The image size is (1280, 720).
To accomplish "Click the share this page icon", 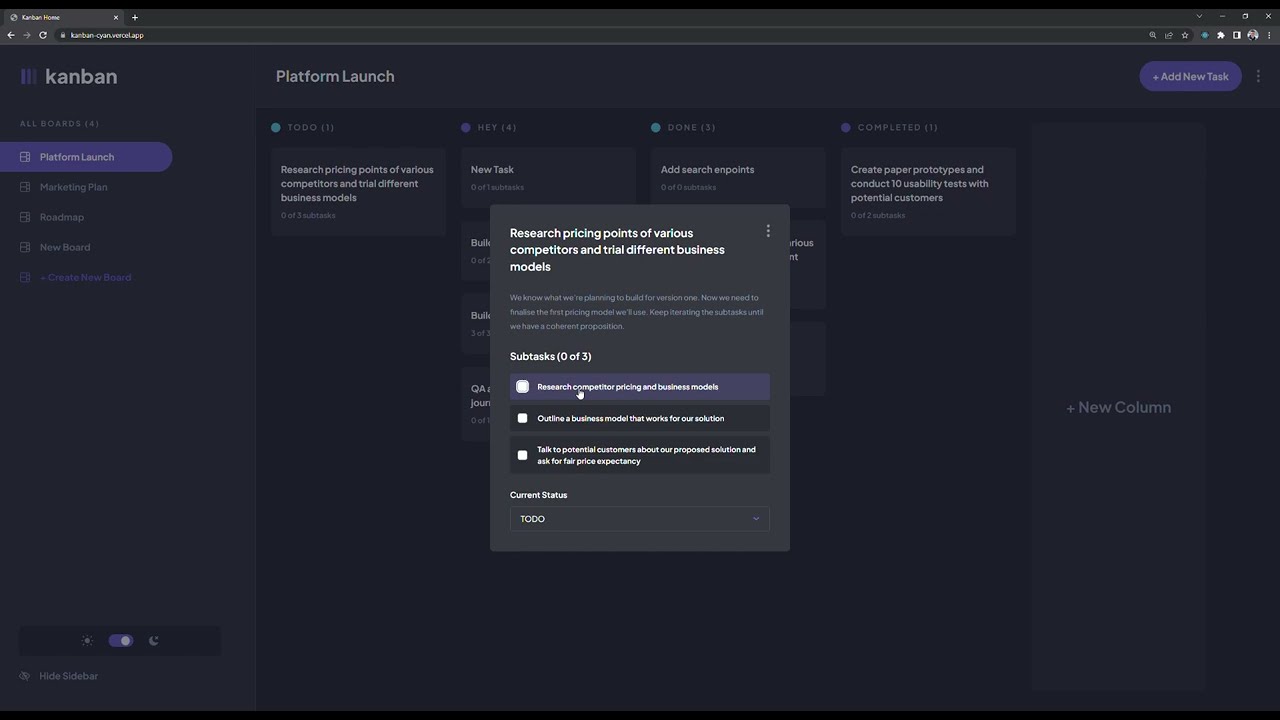I will click(x=1169, y=35).
